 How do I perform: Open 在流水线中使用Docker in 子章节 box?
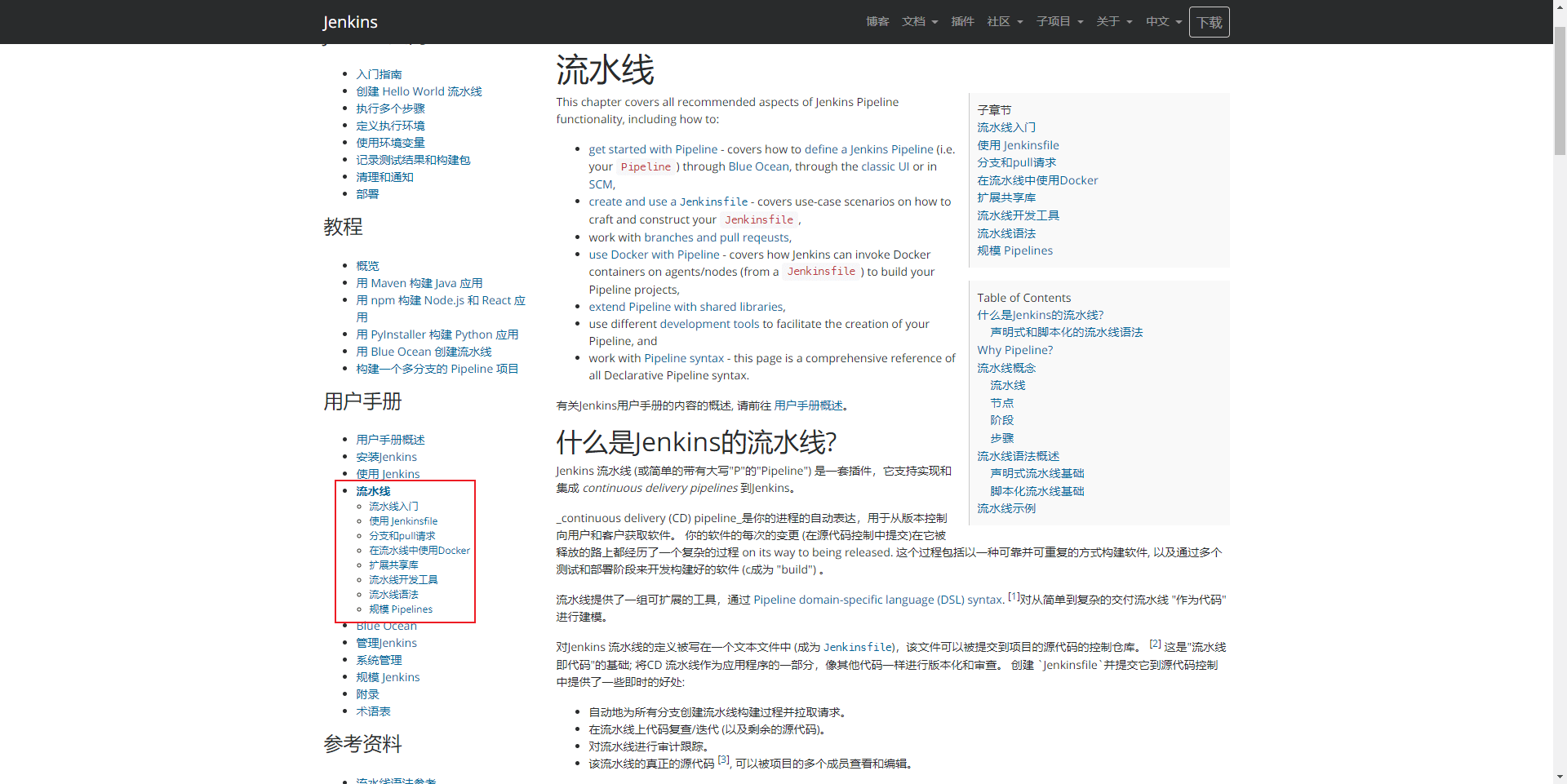pyautogui.click(x=1037, y=180)
